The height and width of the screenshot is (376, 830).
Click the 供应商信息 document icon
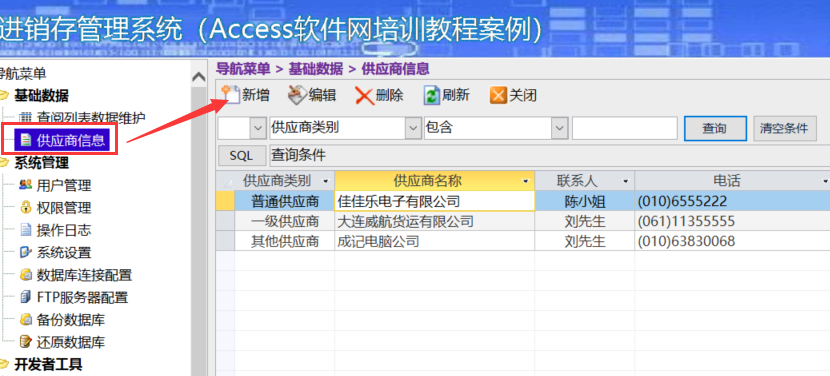coord(25,140)
